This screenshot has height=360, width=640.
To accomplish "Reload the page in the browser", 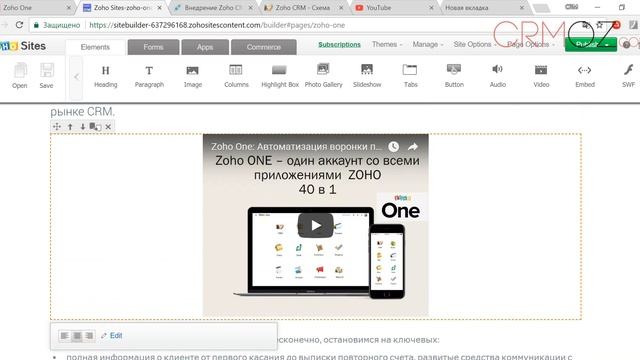I will click(19, 25).
